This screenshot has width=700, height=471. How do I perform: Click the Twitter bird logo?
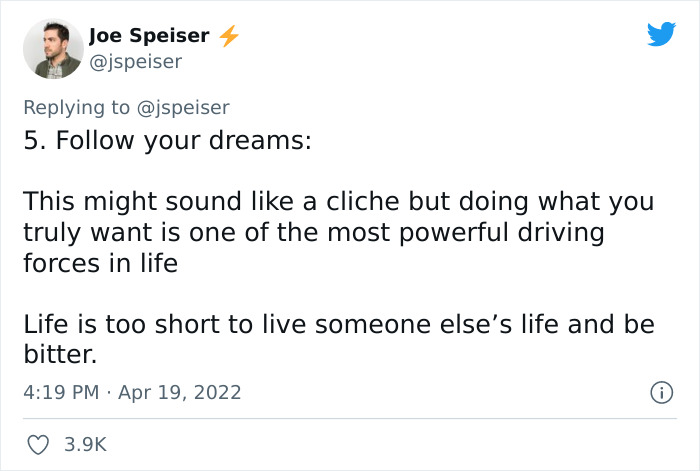[x=661, y=34]
